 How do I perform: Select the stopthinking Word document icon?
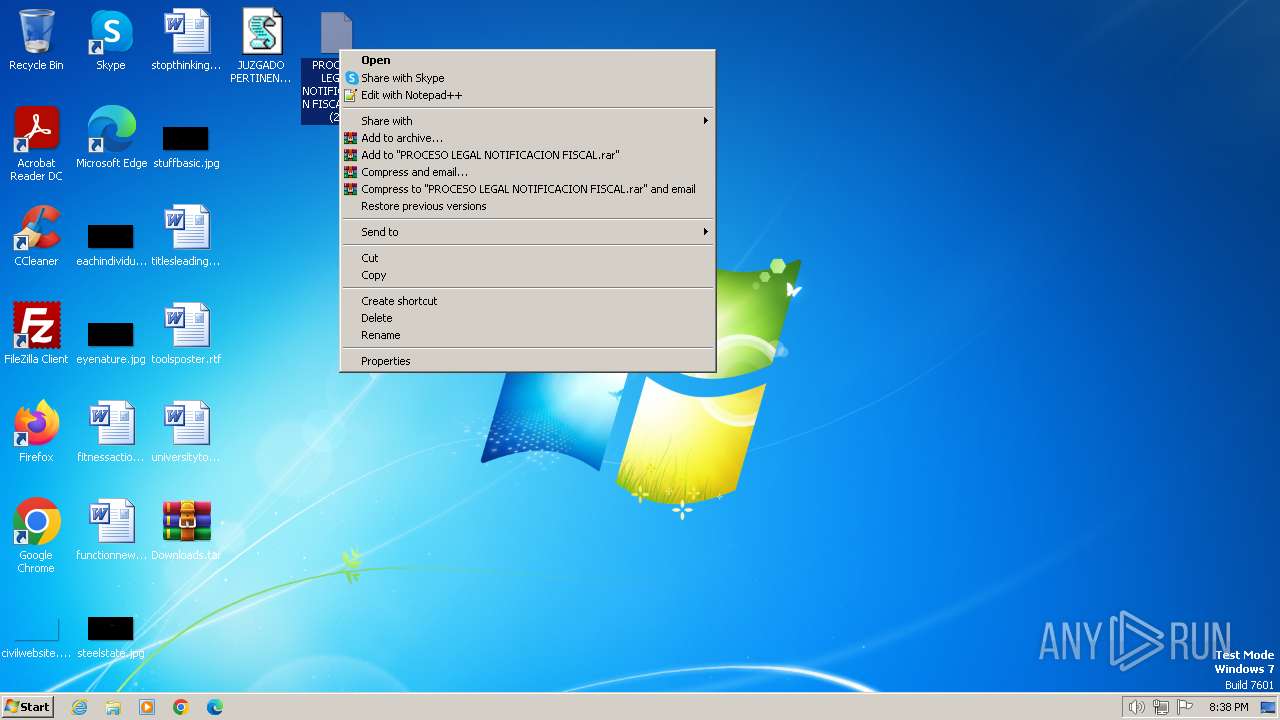coord(186,40)
